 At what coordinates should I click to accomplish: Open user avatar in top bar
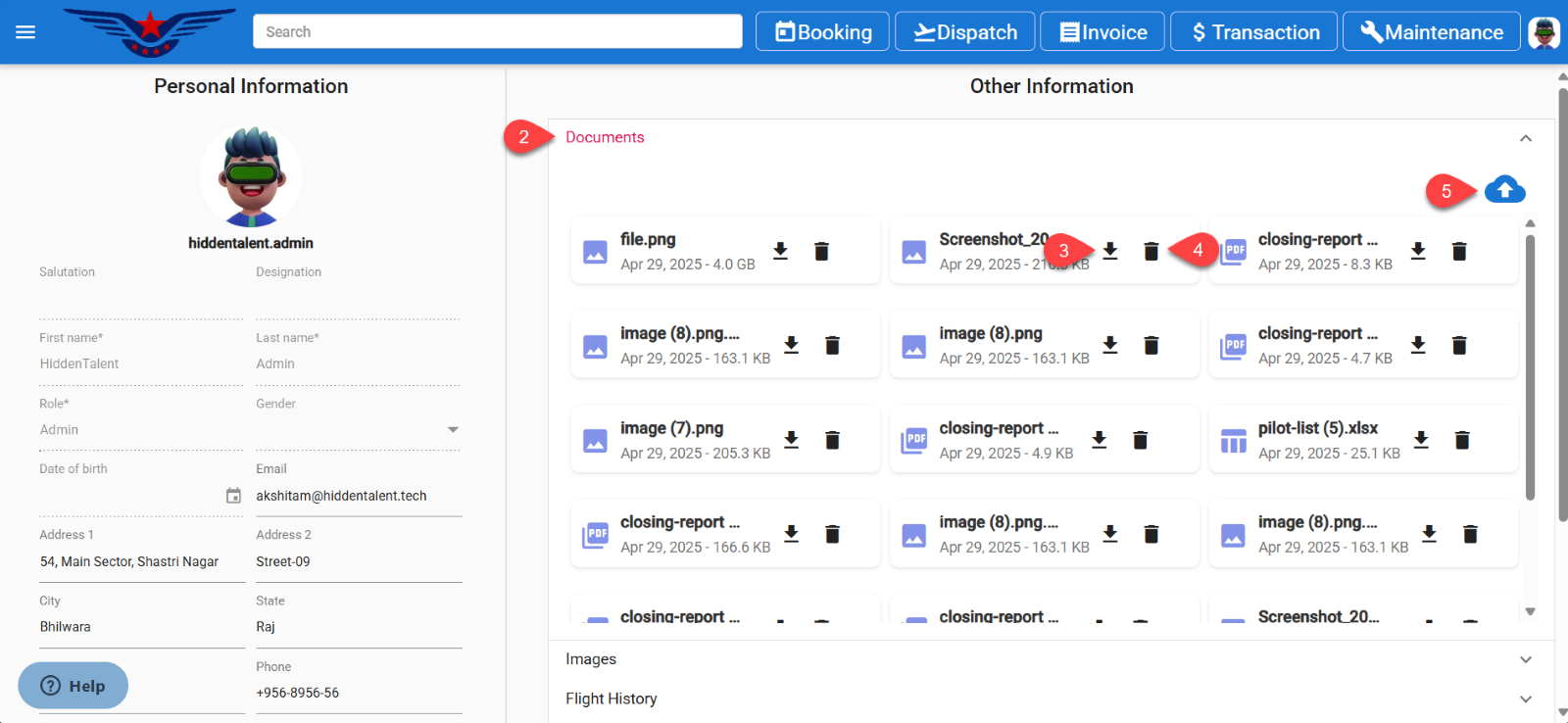tap(1543, 32)
